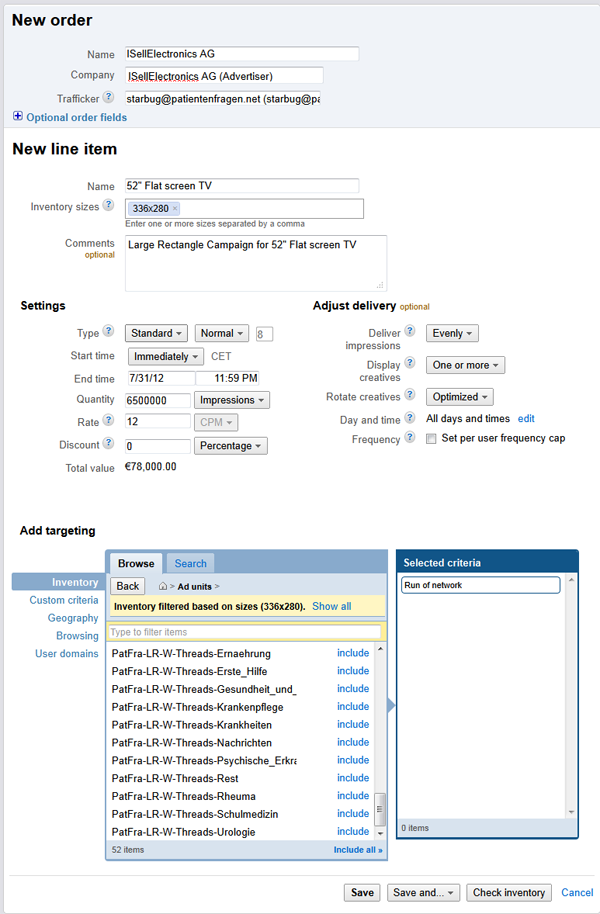Image resolution: width=600 pixels, height=914 pixels.
Task: Click scroll-up arrow of ad units list
Action: point(380,649)
